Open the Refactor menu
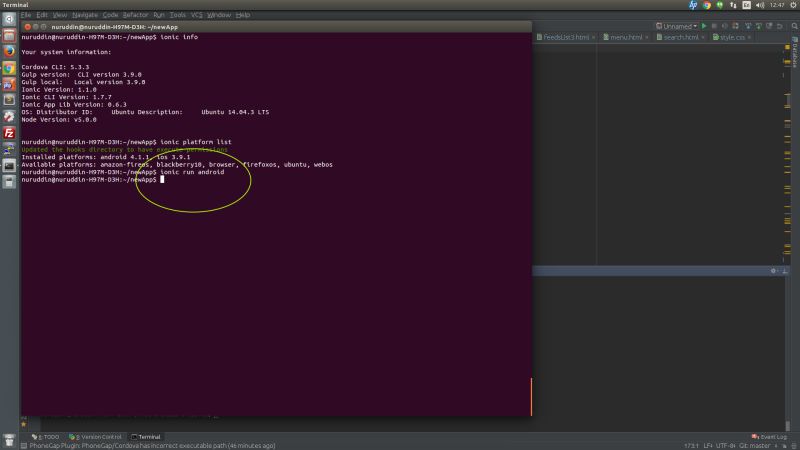Viewport: 800px width, 450px height. pyautogui.click(x=135, y=15)
